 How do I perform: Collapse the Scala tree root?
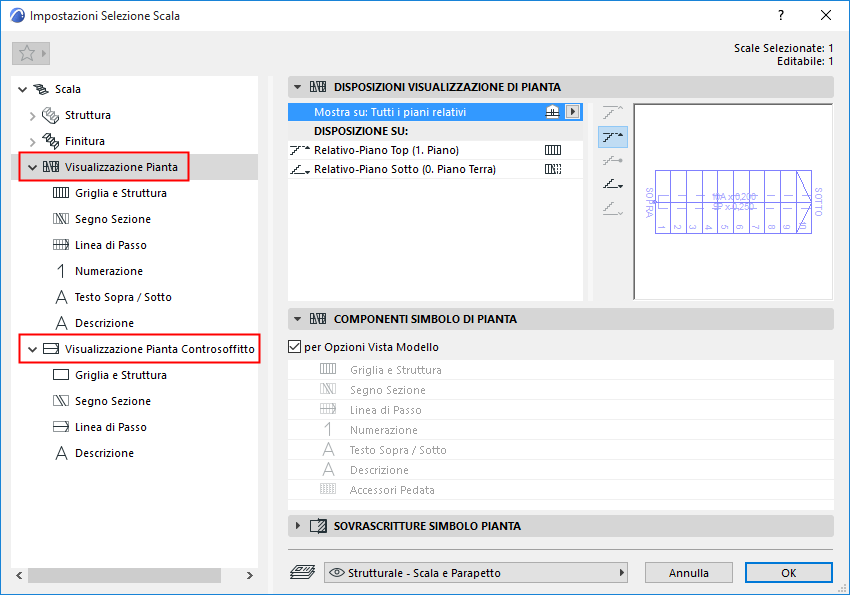click(x=22, y=89)
